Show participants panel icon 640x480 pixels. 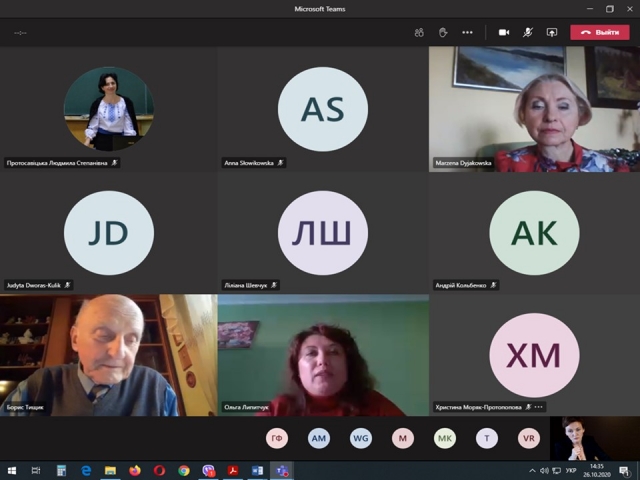tap(419, 33)
